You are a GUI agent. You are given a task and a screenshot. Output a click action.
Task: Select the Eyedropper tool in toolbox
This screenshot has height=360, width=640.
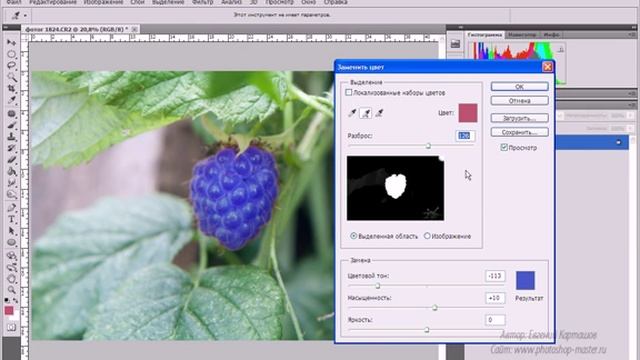pos(11,100)
